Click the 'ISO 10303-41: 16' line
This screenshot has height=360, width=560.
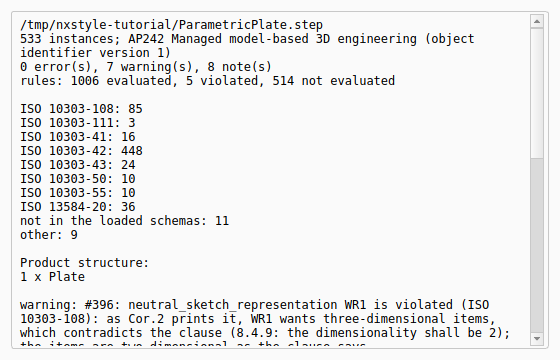coord(78,136)
